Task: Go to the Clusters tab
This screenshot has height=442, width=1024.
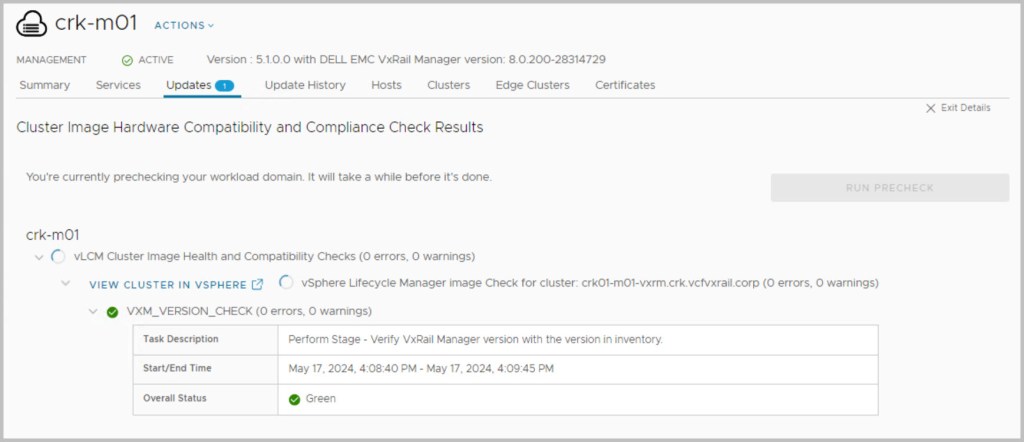Action: 449,85
